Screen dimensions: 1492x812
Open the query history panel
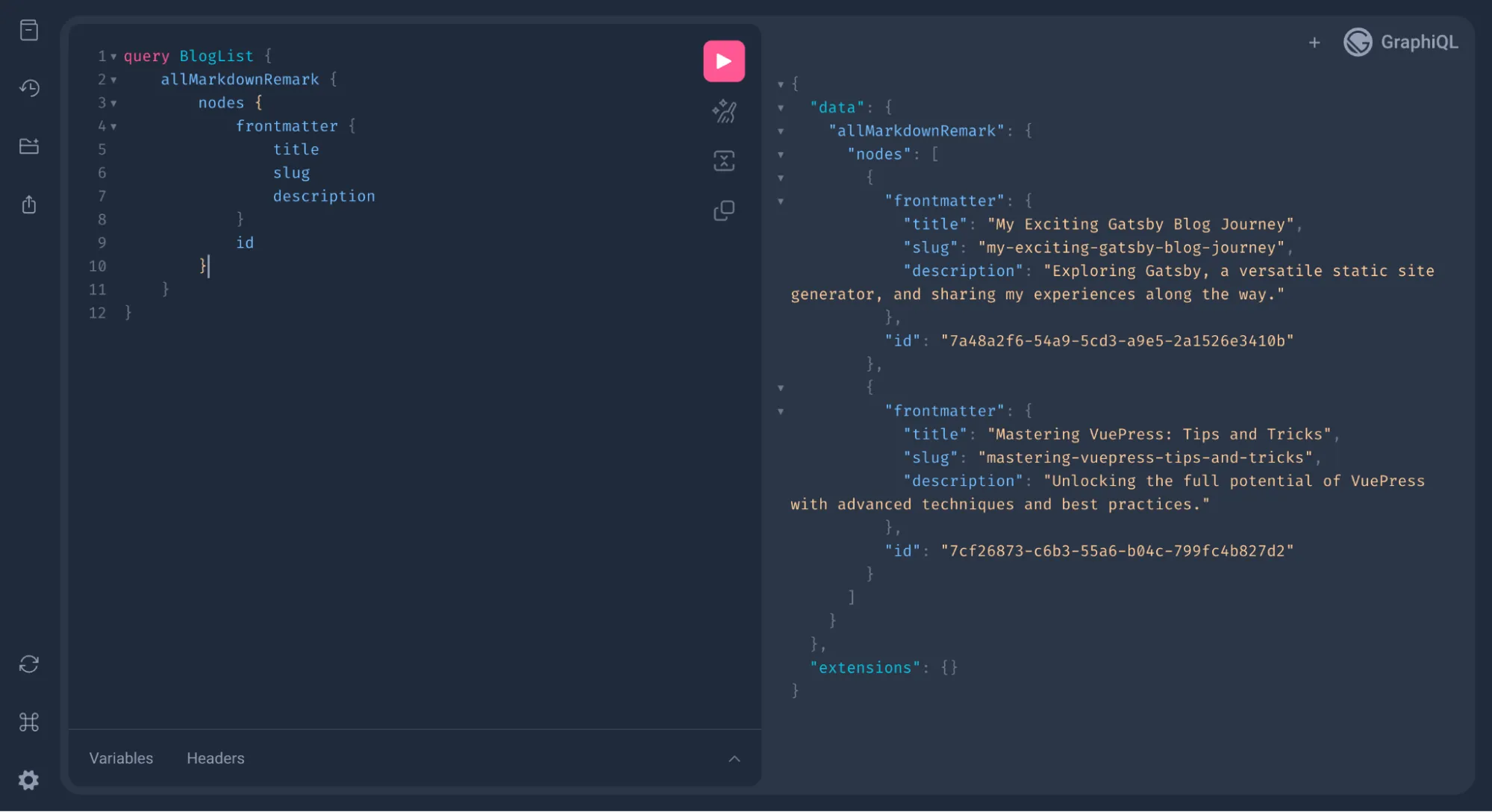coord(28,88)
